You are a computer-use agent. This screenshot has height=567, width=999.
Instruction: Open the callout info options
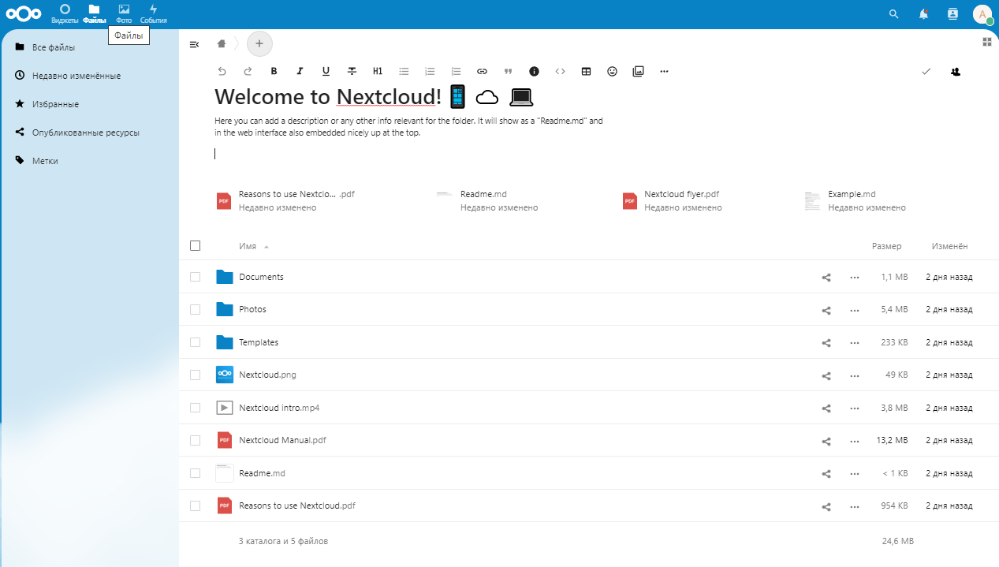pyautogui.click(x=534, y=71)
